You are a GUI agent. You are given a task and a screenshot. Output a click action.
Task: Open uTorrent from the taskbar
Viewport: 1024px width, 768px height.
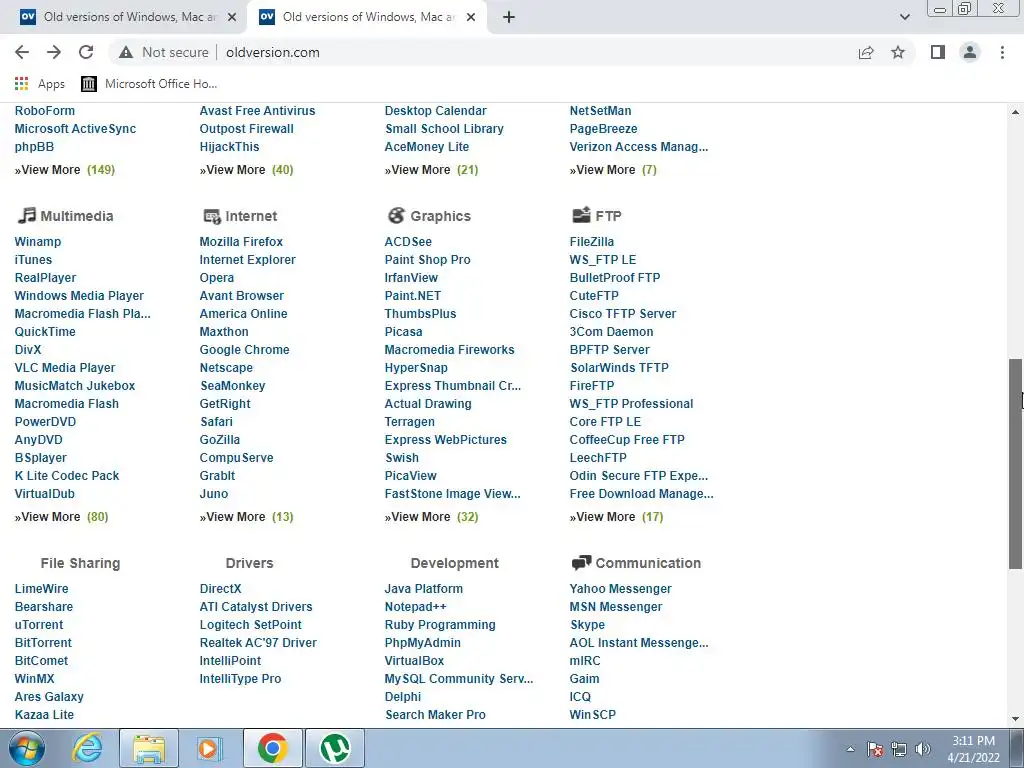pyautogui.click(x=335, y=748)
